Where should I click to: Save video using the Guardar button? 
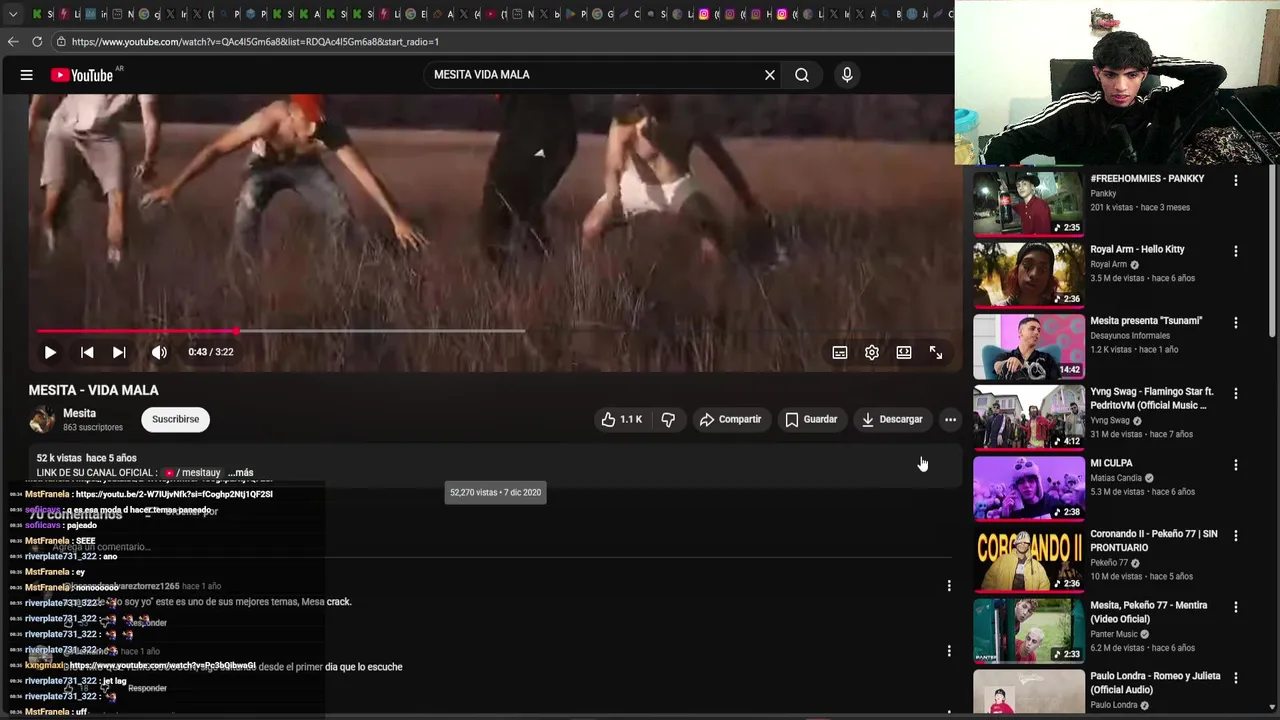pyautogui.click(x=811, y=419)
